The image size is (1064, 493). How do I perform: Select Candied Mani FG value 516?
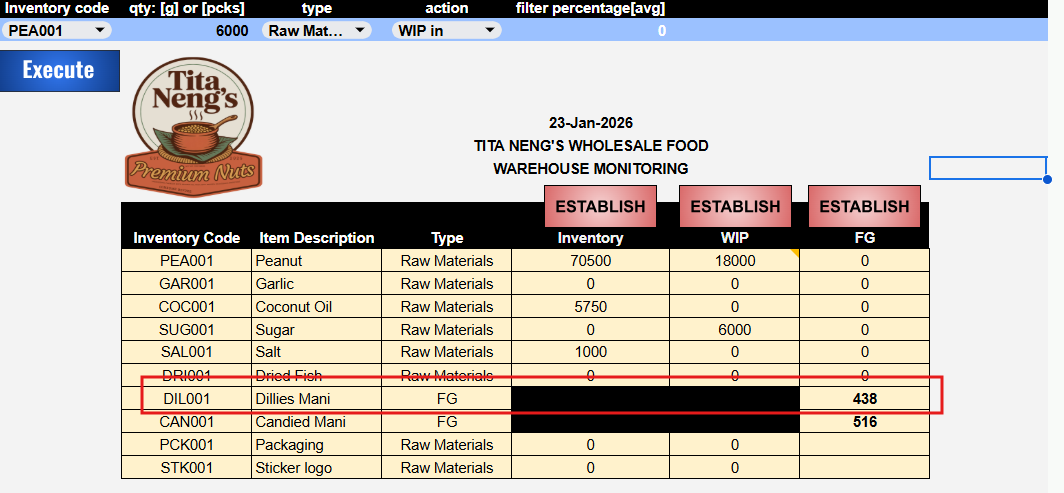(864, 422)
